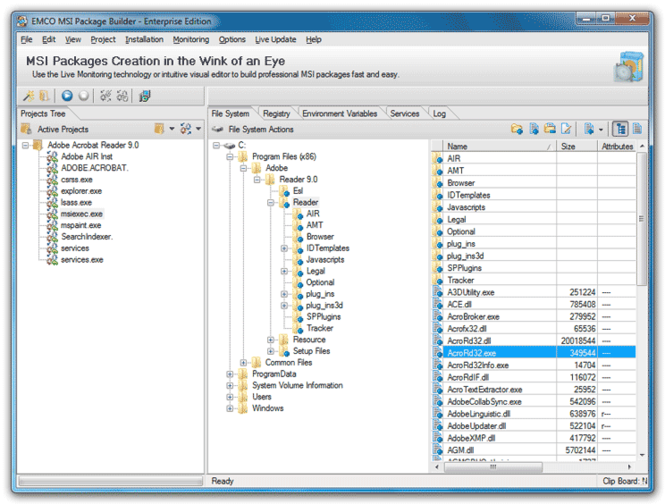The image size is (665, 504).
Task: Click the folder icon beside the wizard wand
Action: pos(44,96)
